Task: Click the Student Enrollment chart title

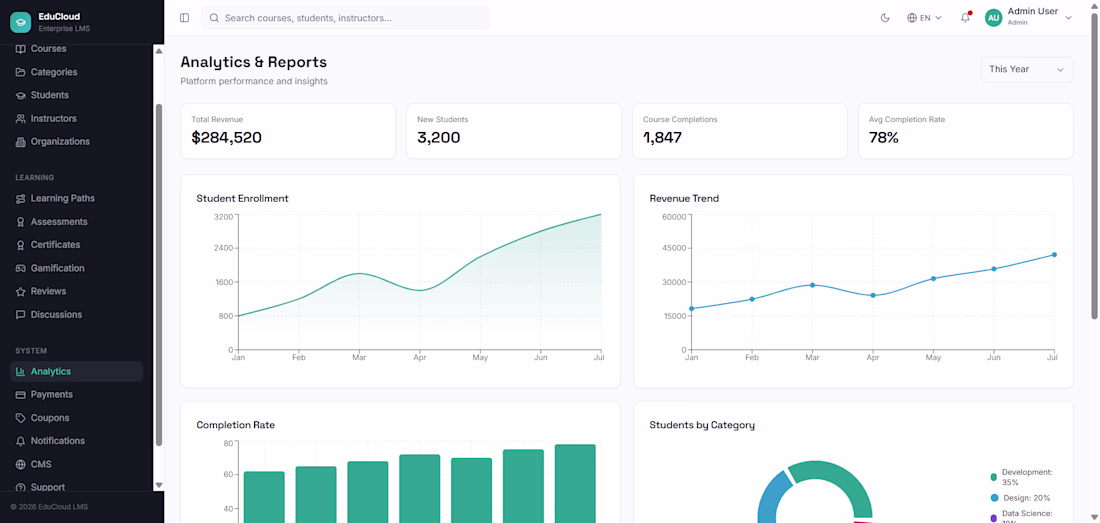Action: [242, 198]
